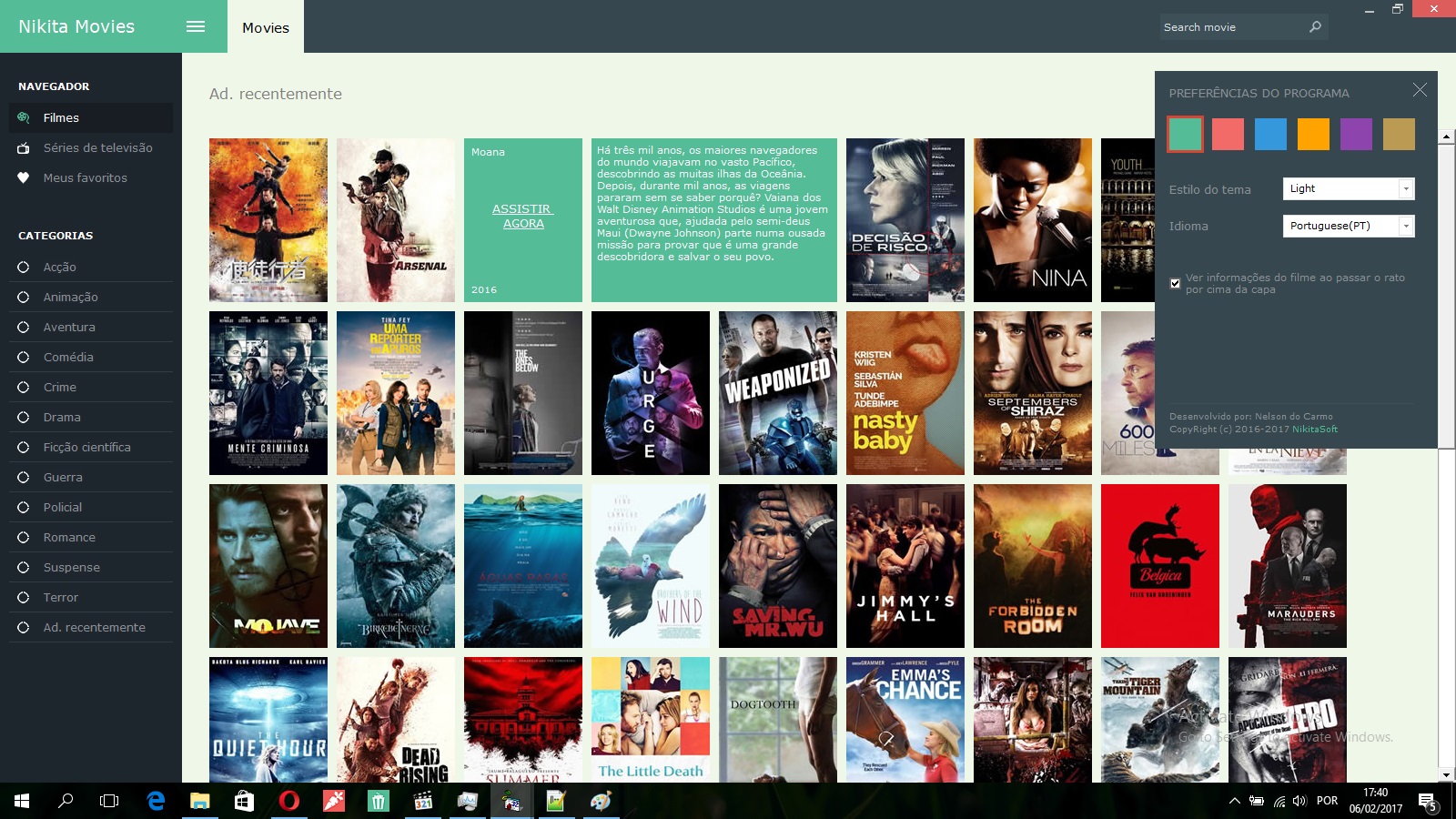Open Windows taskbar search
Screen dimensions: 1456x819
point(66,801)
